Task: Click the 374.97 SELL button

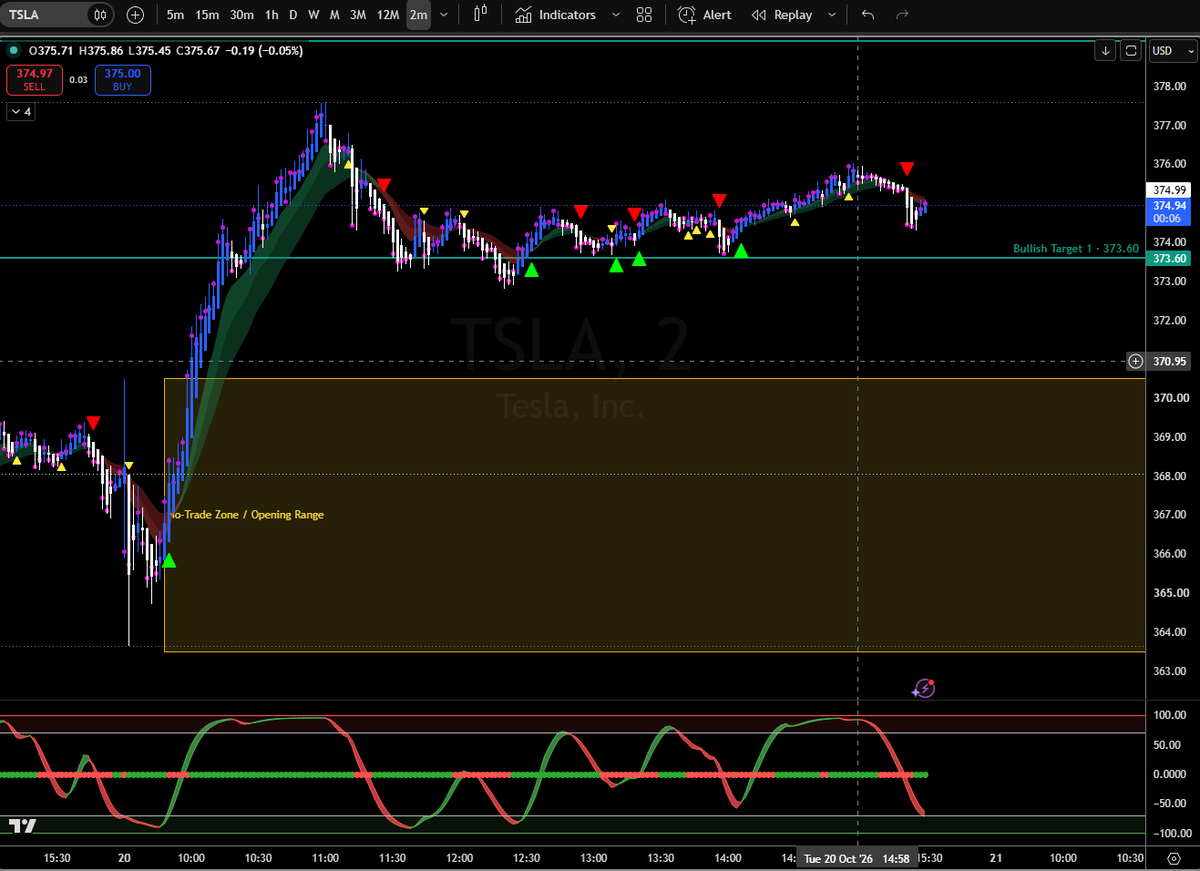Action: pyautogui.click(x=34, y=80)
